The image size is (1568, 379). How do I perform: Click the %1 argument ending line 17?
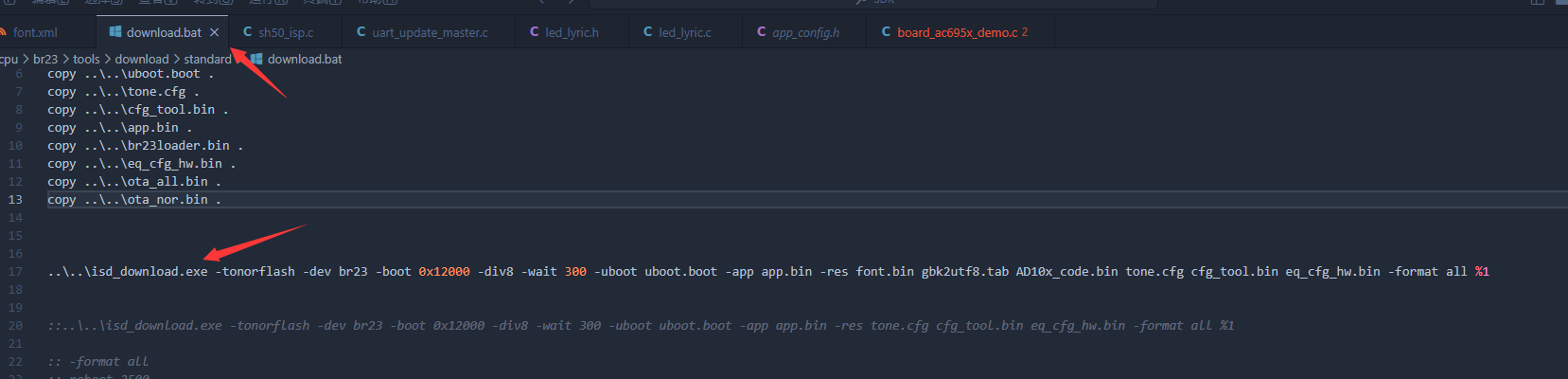click(1482, 272)
